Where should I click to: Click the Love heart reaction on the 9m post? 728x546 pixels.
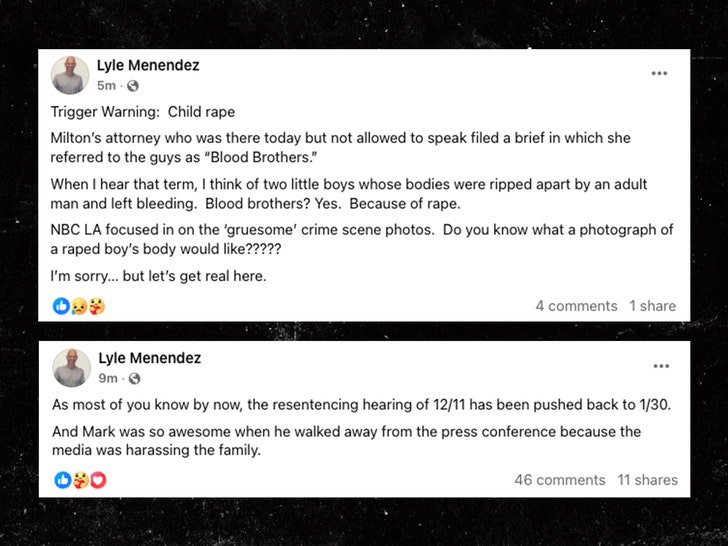(97, 480)
